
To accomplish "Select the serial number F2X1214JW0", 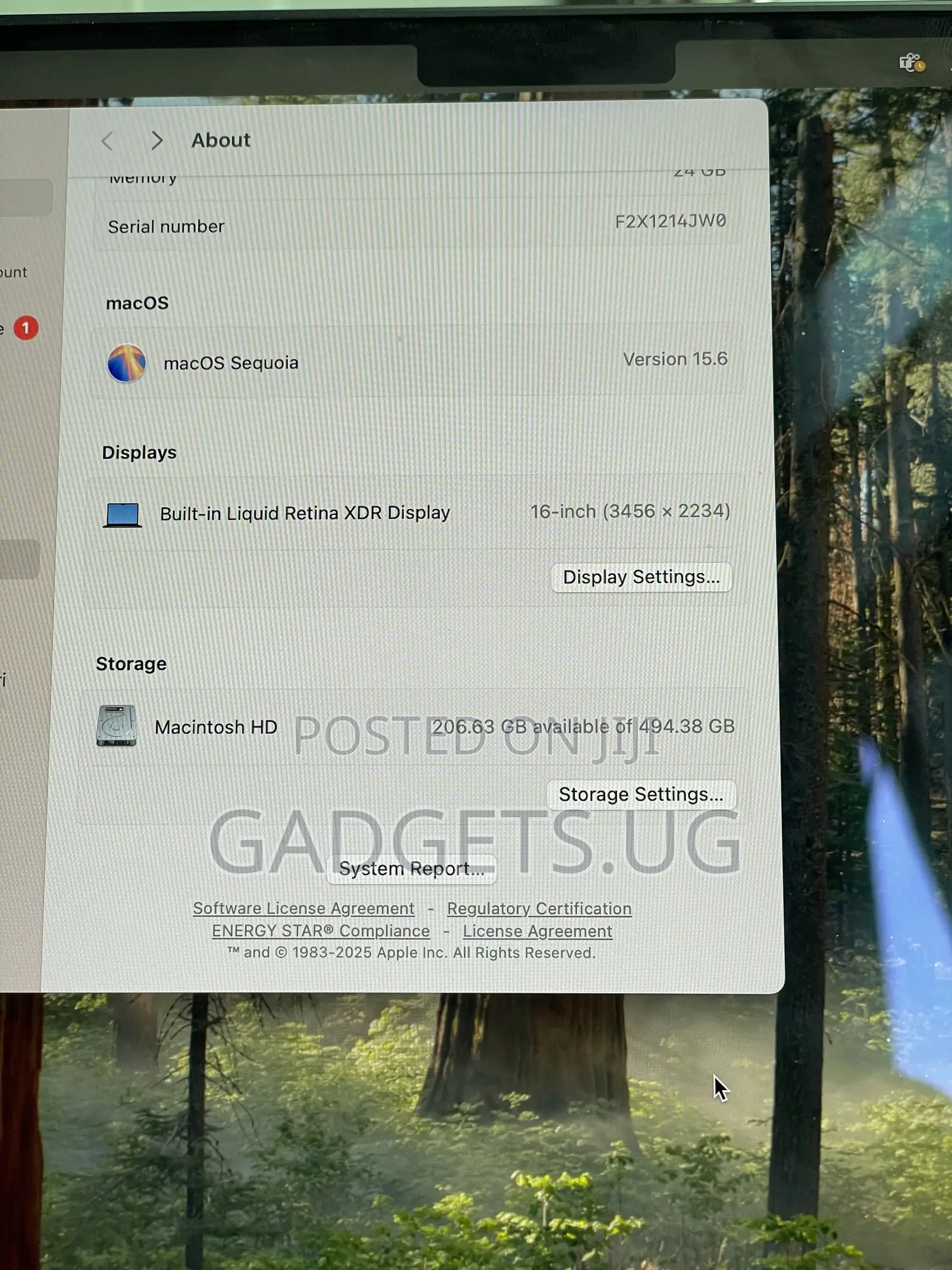I will pyautogui.click(x=671, y=221).
